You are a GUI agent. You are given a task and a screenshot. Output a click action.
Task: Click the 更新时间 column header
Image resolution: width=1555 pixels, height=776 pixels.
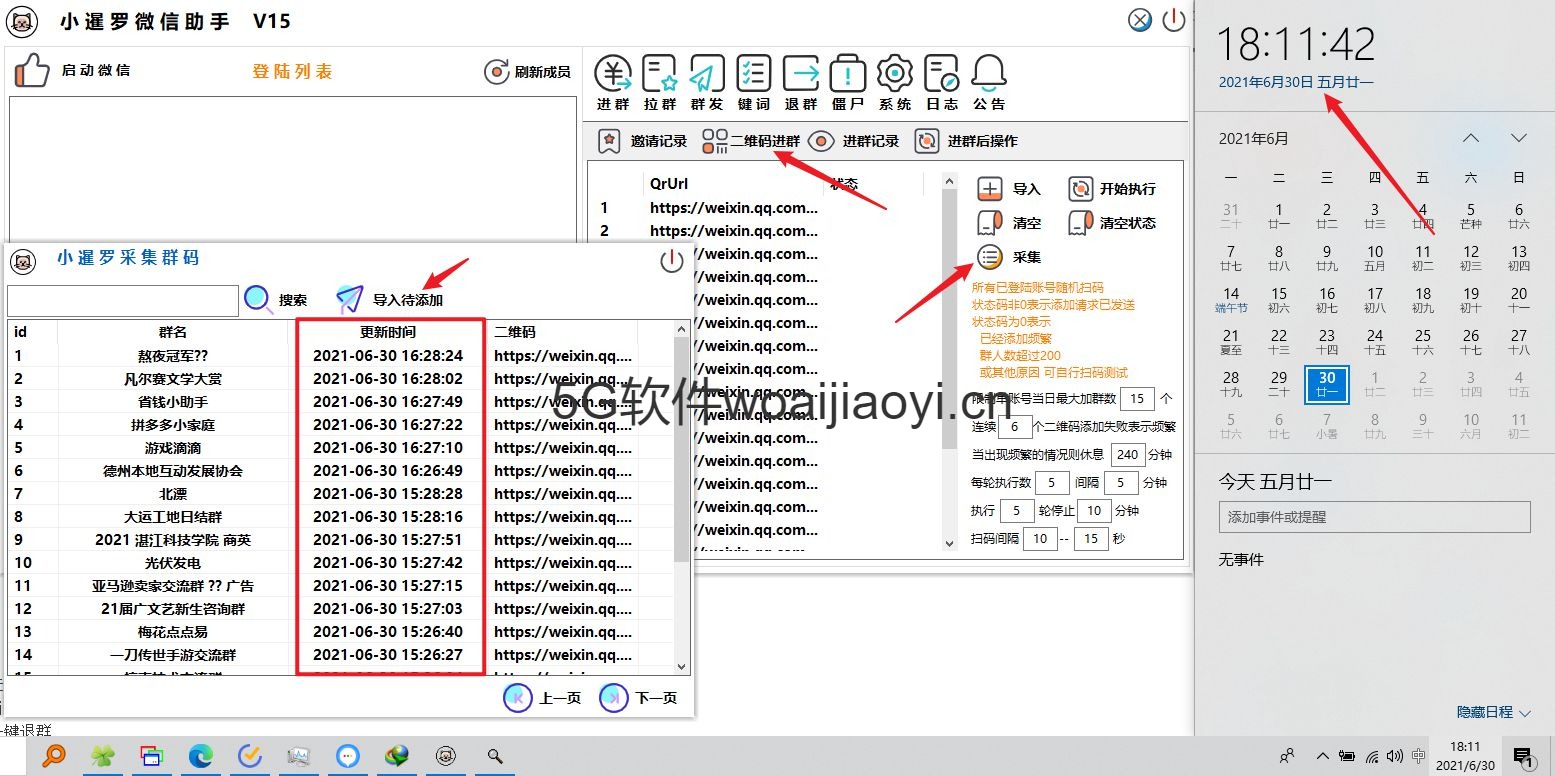(x=388, y=332)
